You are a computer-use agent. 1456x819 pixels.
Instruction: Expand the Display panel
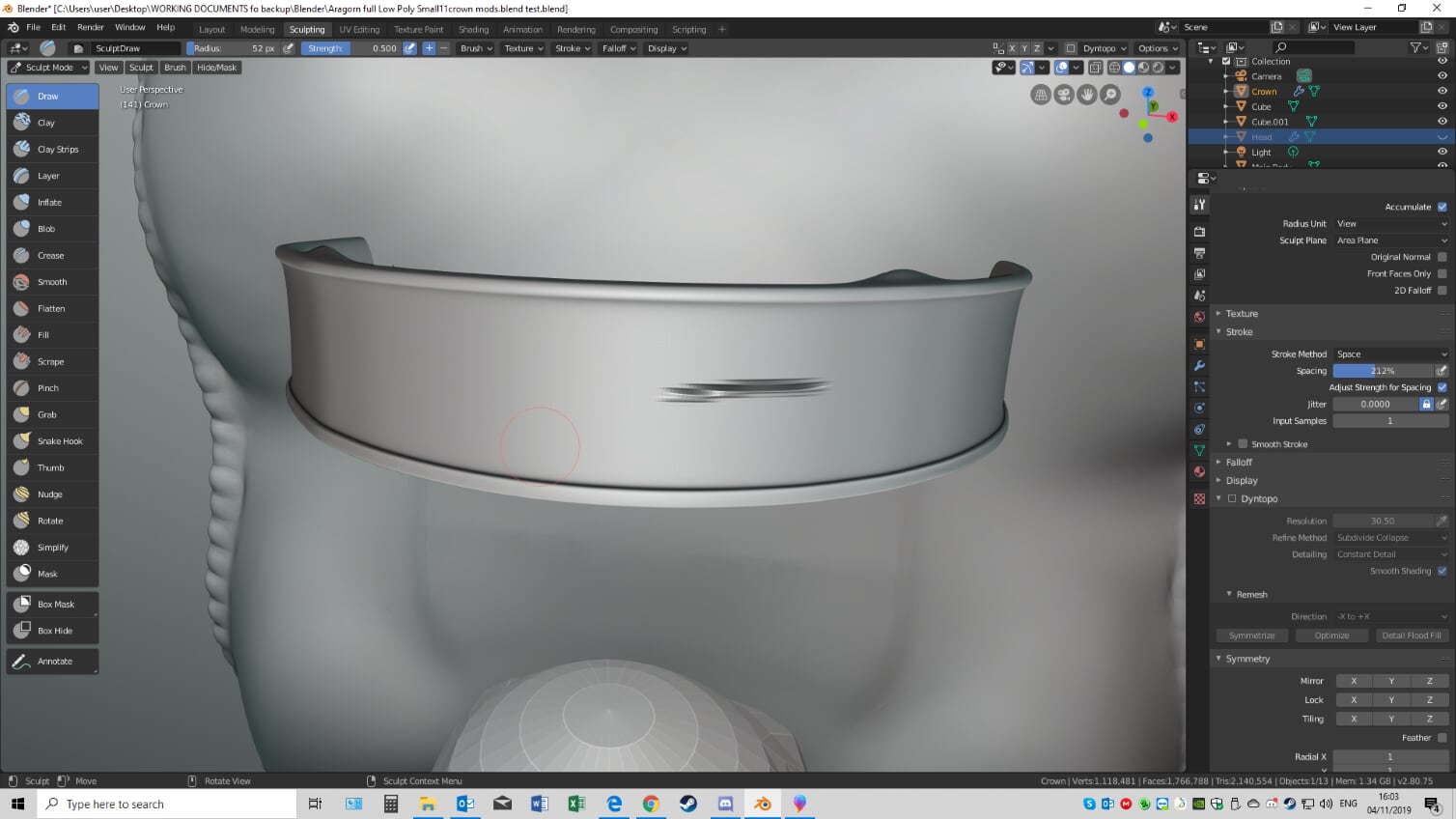click(x=1241, y=481)
